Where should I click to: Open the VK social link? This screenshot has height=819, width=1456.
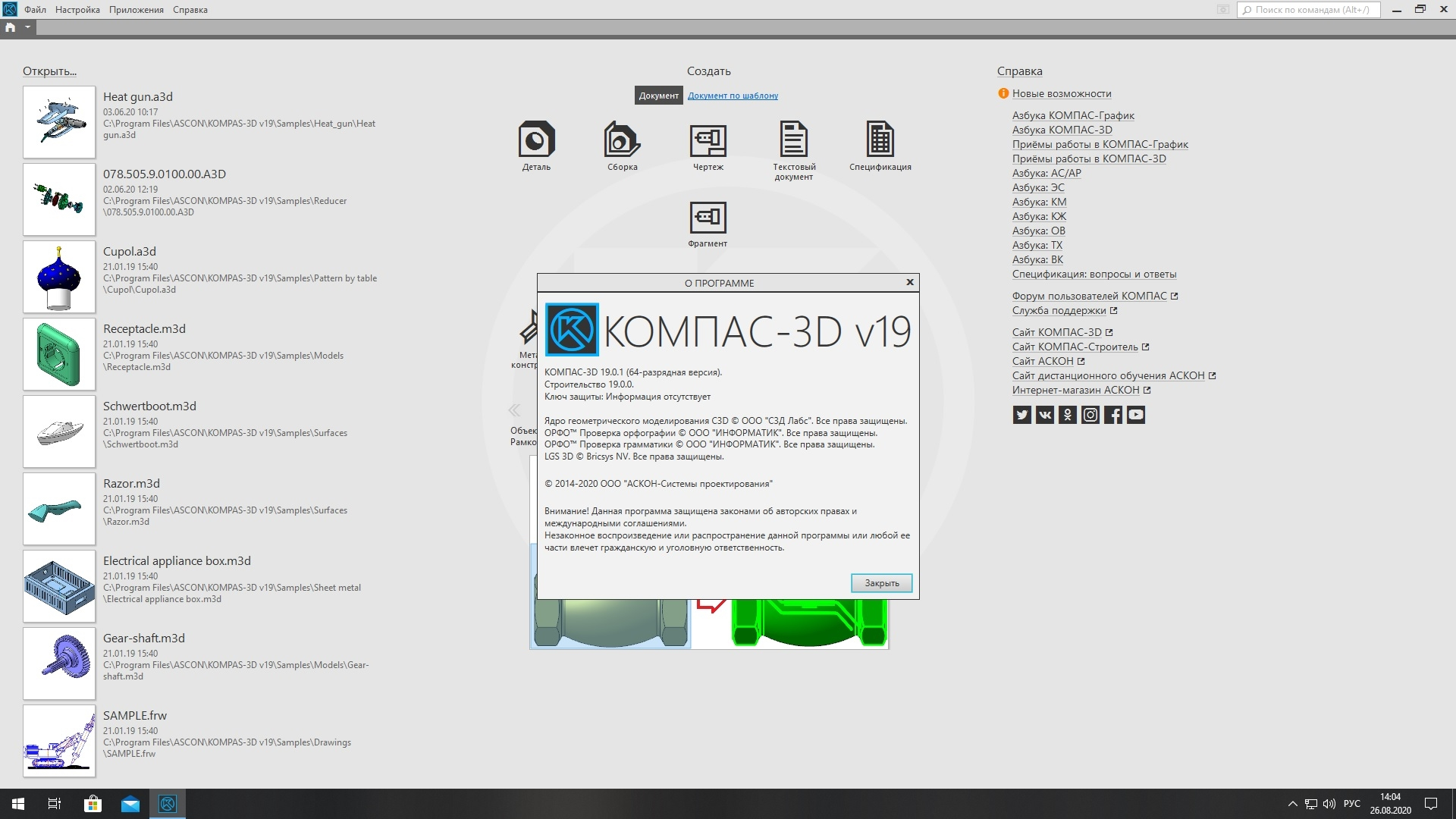(1044, 415)
